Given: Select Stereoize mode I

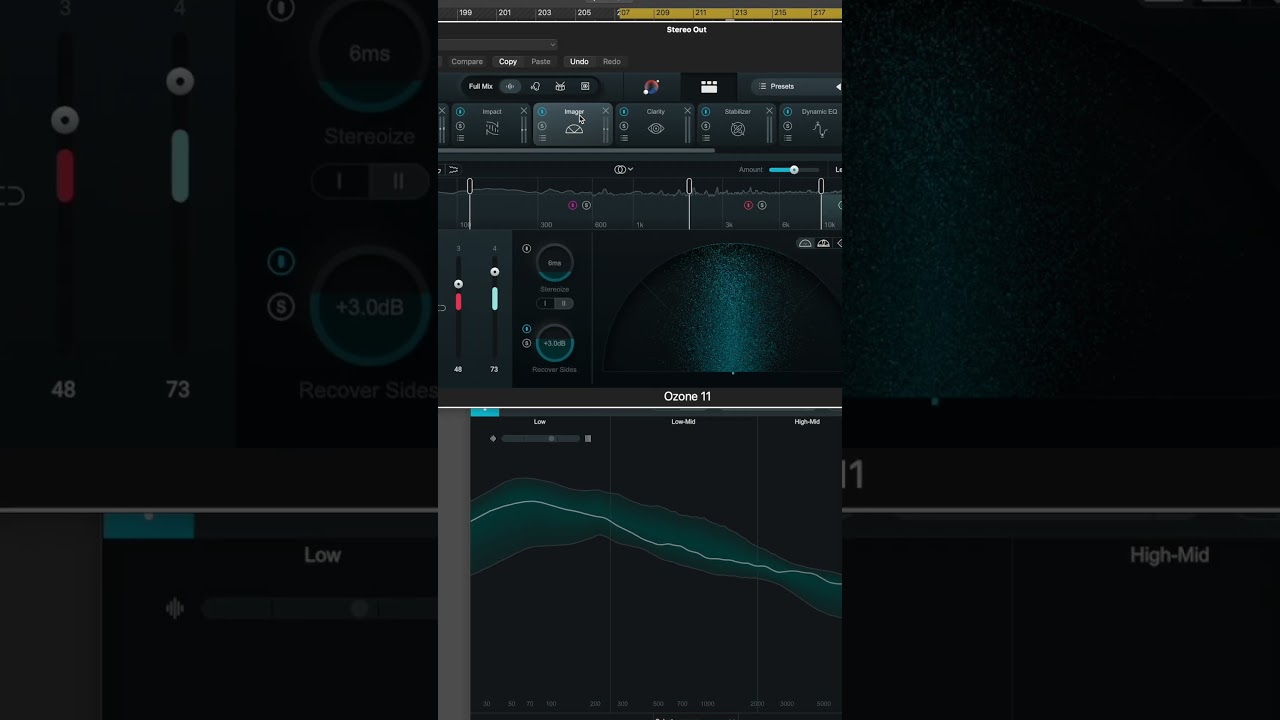Looking at the screenshot, I should point(546,303).
